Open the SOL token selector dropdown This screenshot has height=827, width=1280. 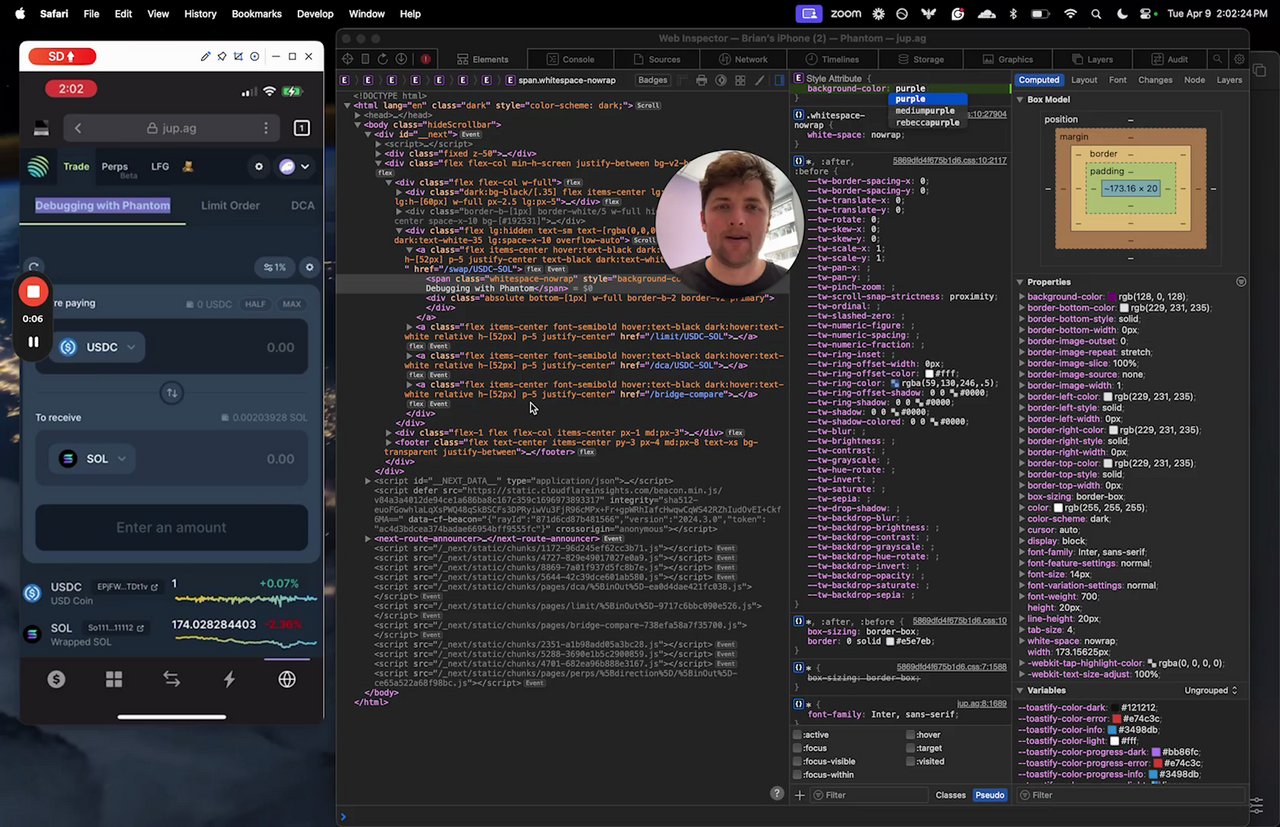pos(93,459)
